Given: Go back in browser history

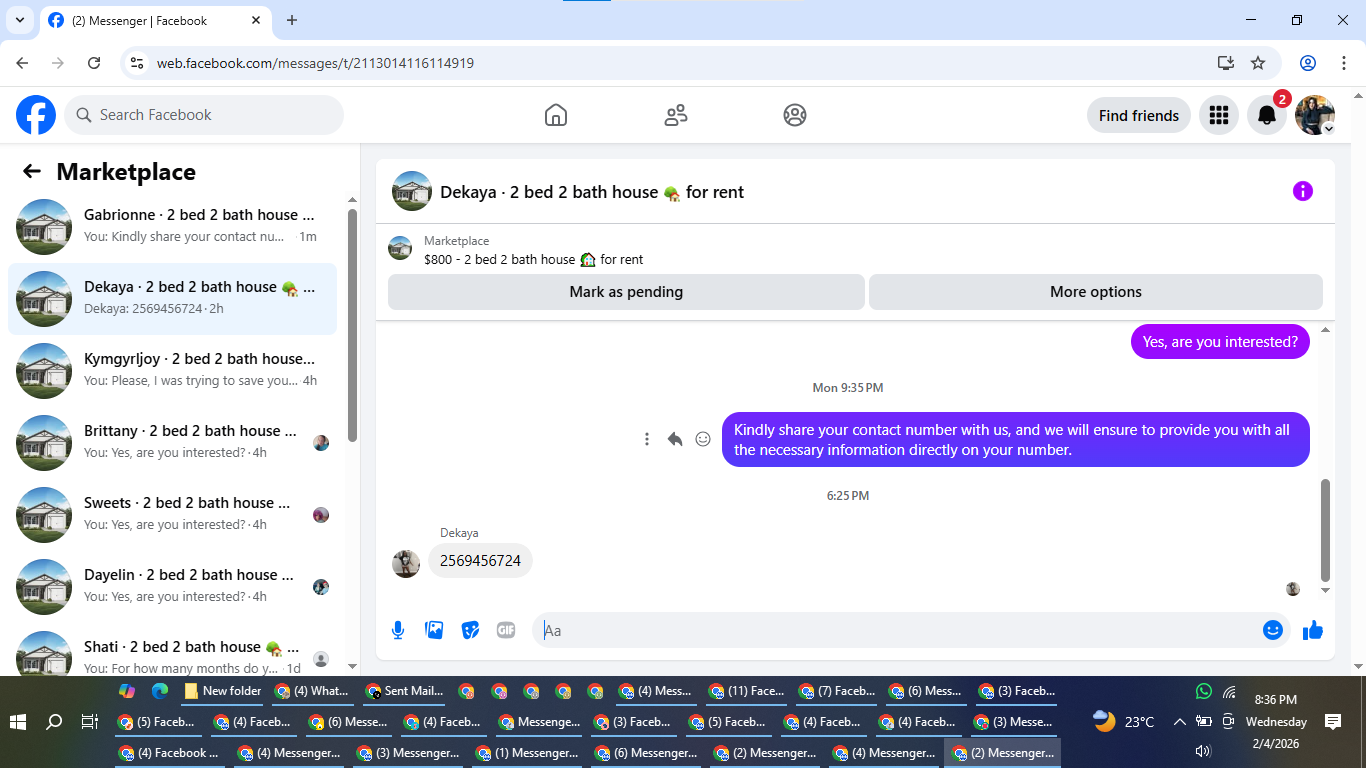Looking at the screenshot, I should click(22, 63).
